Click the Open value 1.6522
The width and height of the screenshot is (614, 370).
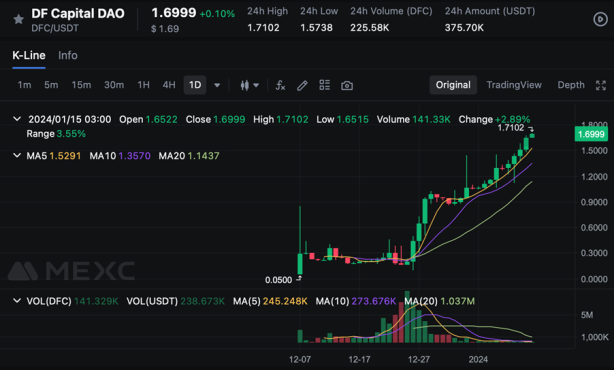coord(161,119)
